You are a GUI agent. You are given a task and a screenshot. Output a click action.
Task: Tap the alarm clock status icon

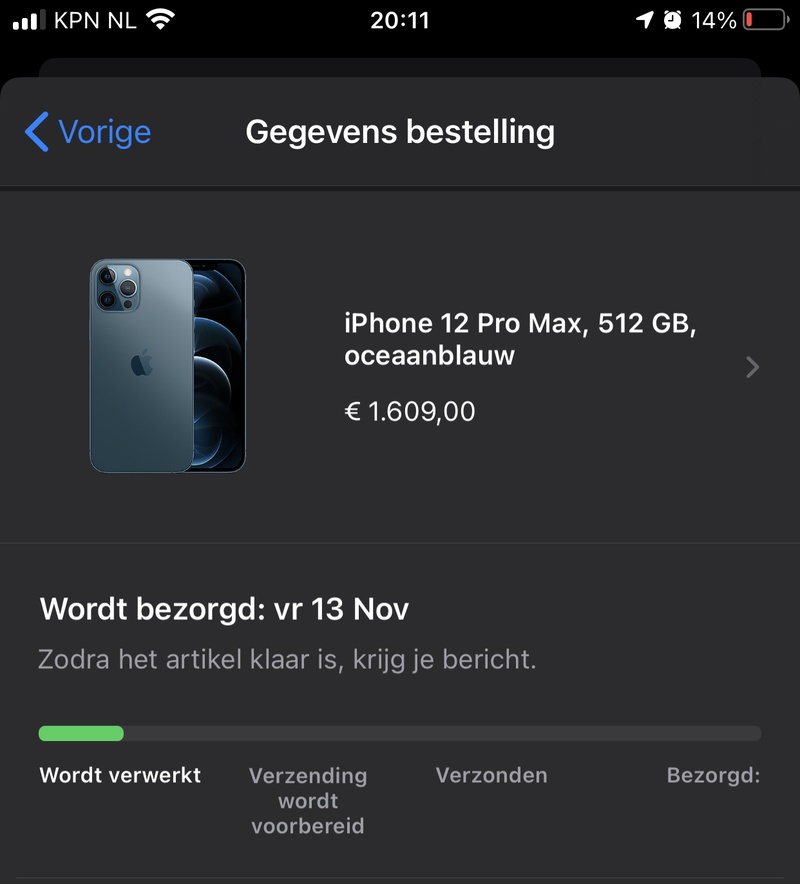pos(672,20)
